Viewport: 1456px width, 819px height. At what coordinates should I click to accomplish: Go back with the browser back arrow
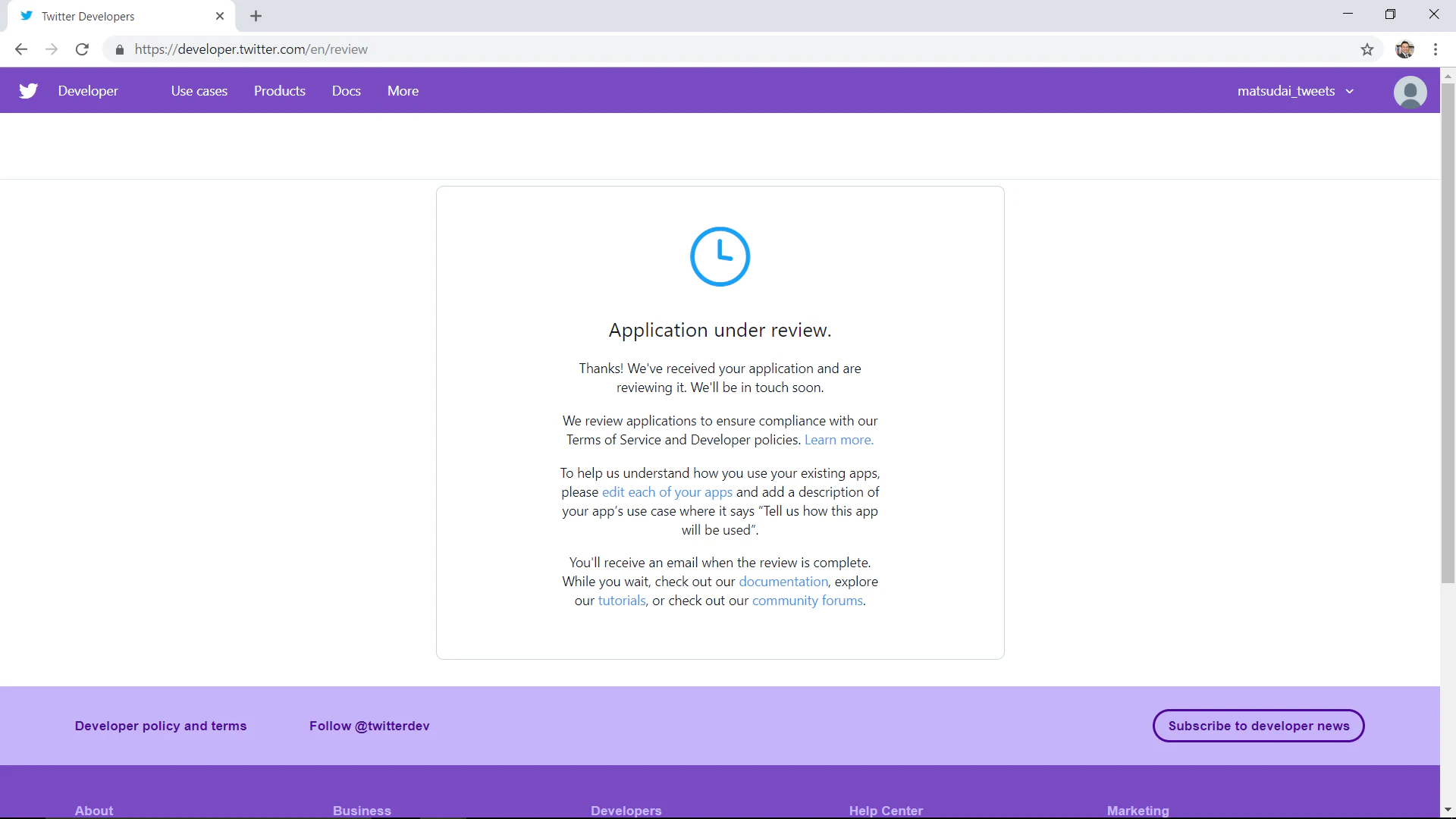click(x=21, y=49)
